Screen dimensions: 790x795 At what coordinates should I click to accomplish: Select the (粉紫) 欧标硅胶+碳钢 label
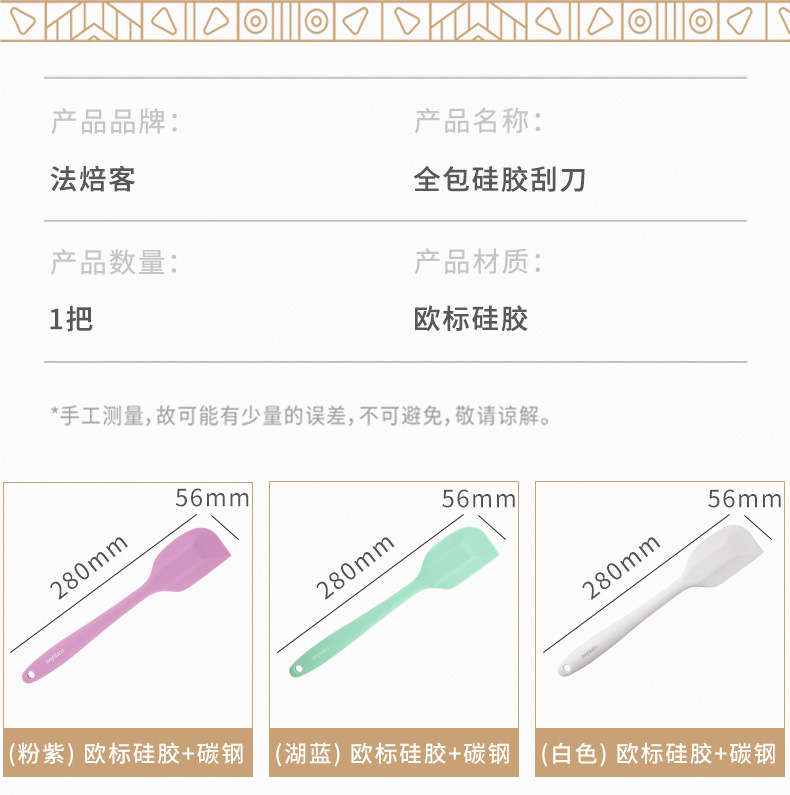click(127, 754)
